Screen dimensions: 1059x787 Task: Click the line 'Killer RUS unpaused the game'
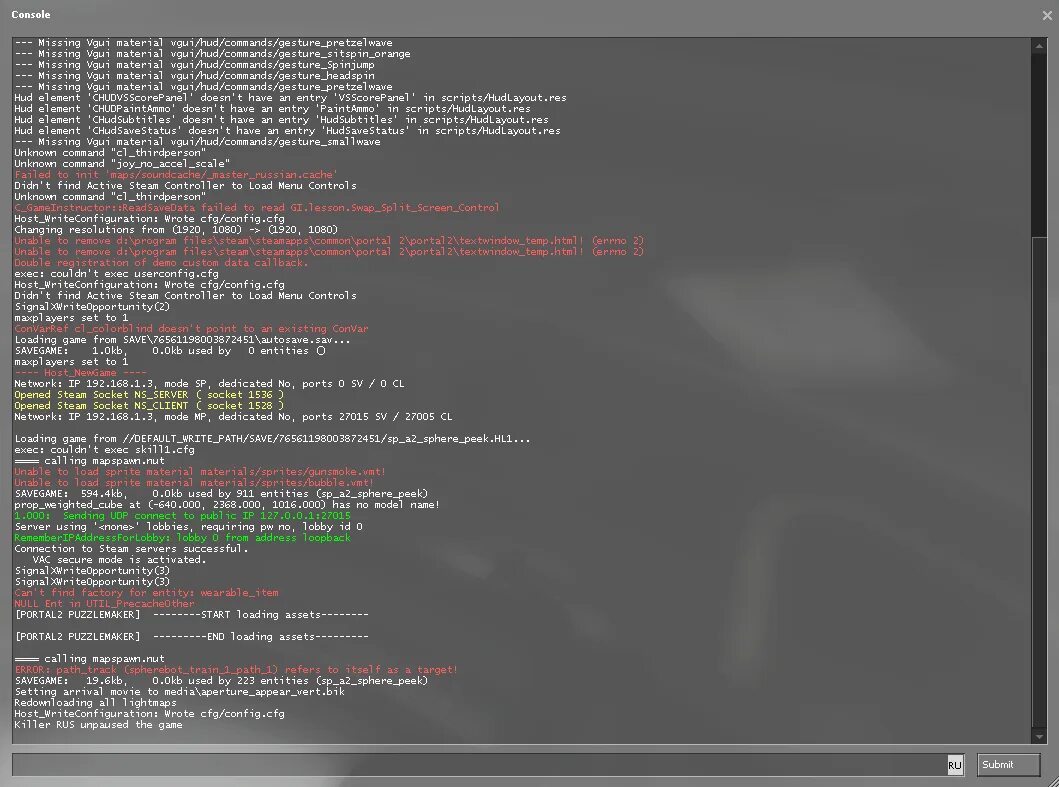point(99,725)
